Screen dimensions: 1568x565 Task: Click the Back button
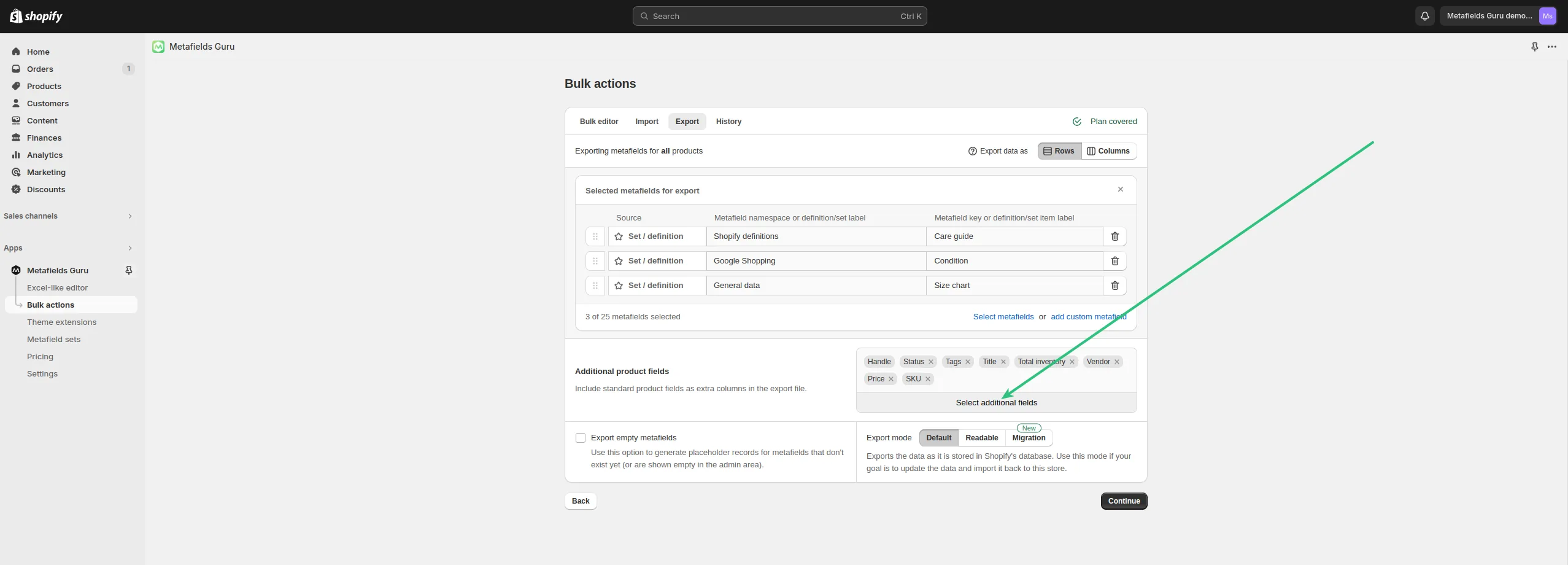[581, 501]
